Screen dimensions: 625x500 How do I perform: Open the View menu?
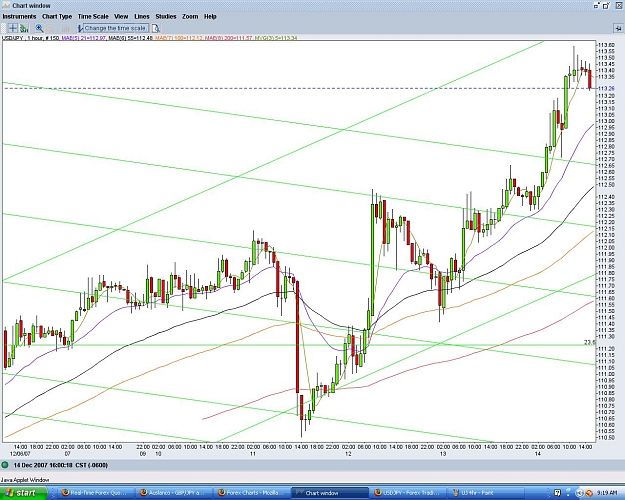(x=121, y=17)
